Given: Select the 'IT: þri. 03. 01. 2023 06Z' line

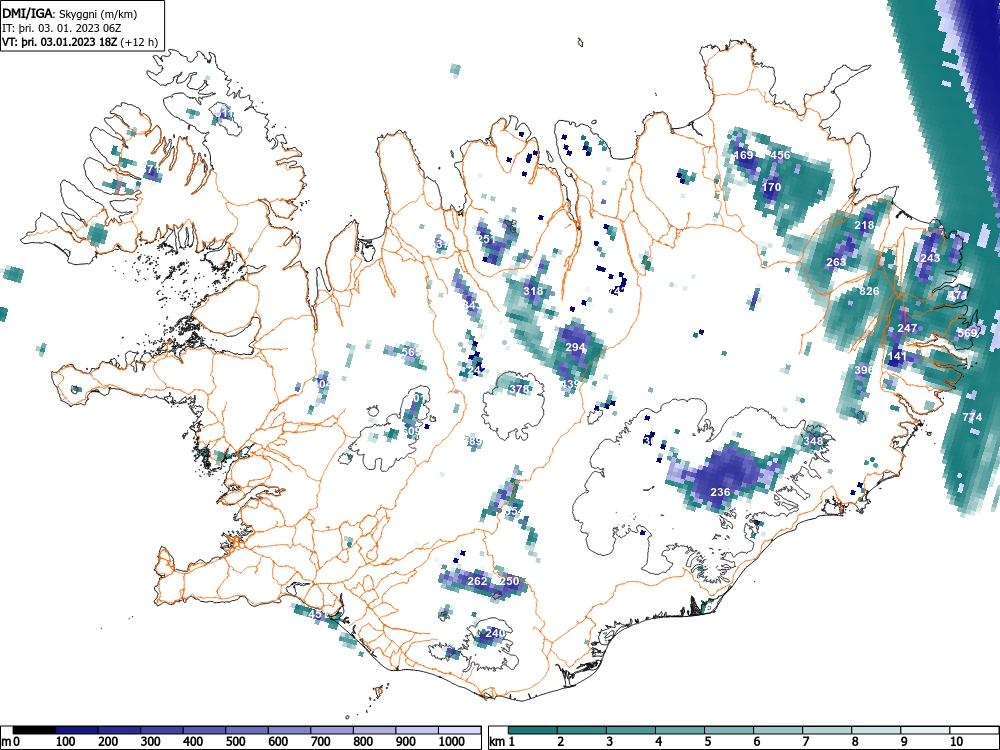Looking at the screenshot, I should [62, 28].
